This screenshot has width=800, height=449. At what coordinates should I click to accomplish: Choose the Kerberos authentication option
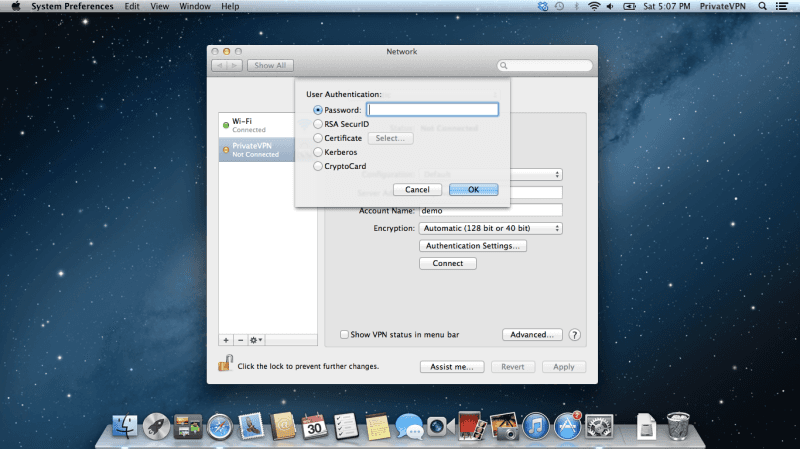pos(318,152)
